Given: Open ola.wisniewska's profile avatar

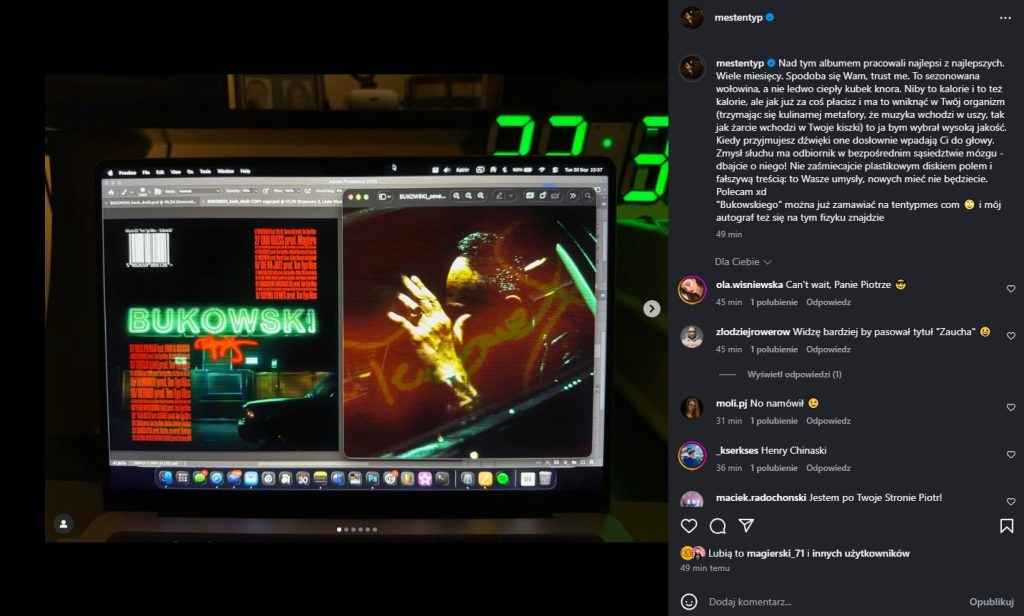Looking at the screenshot, I should (x=692, y=290).
